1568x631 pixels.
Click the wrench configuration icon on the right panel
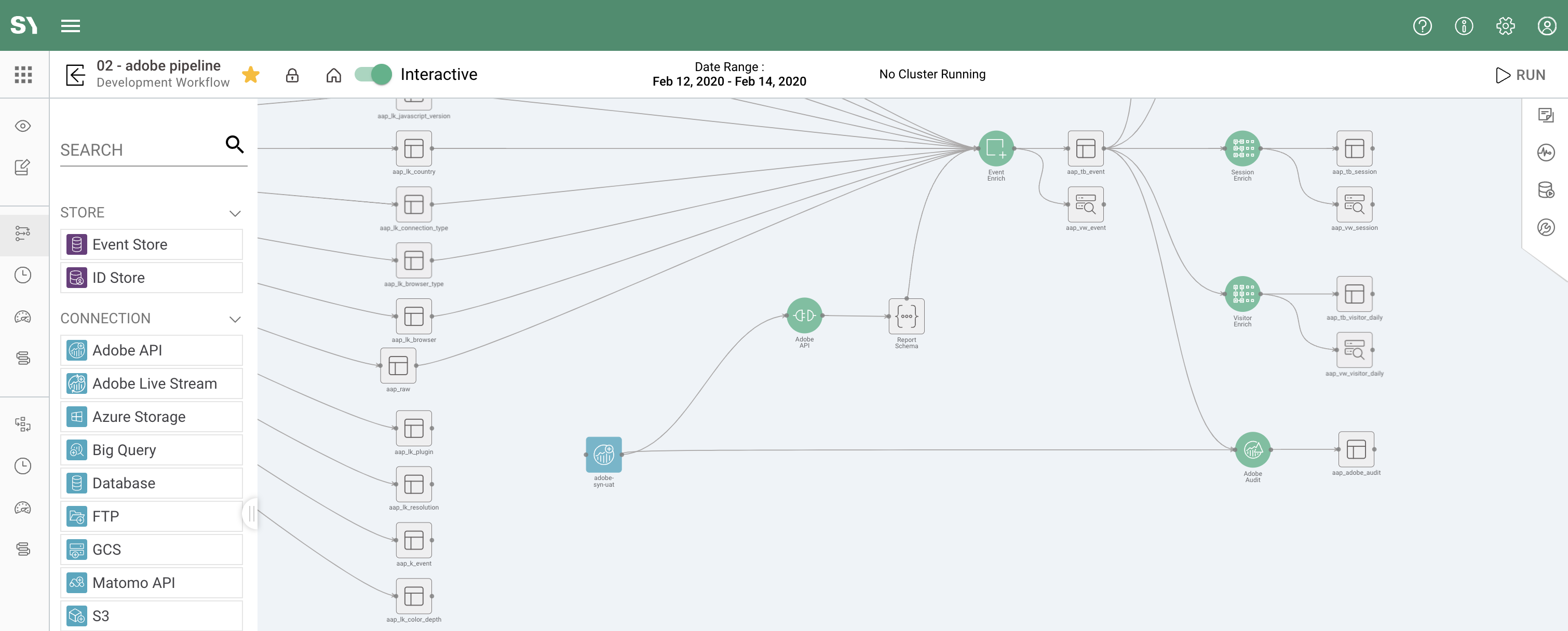pyautogui.click(x=1547, y=228)
